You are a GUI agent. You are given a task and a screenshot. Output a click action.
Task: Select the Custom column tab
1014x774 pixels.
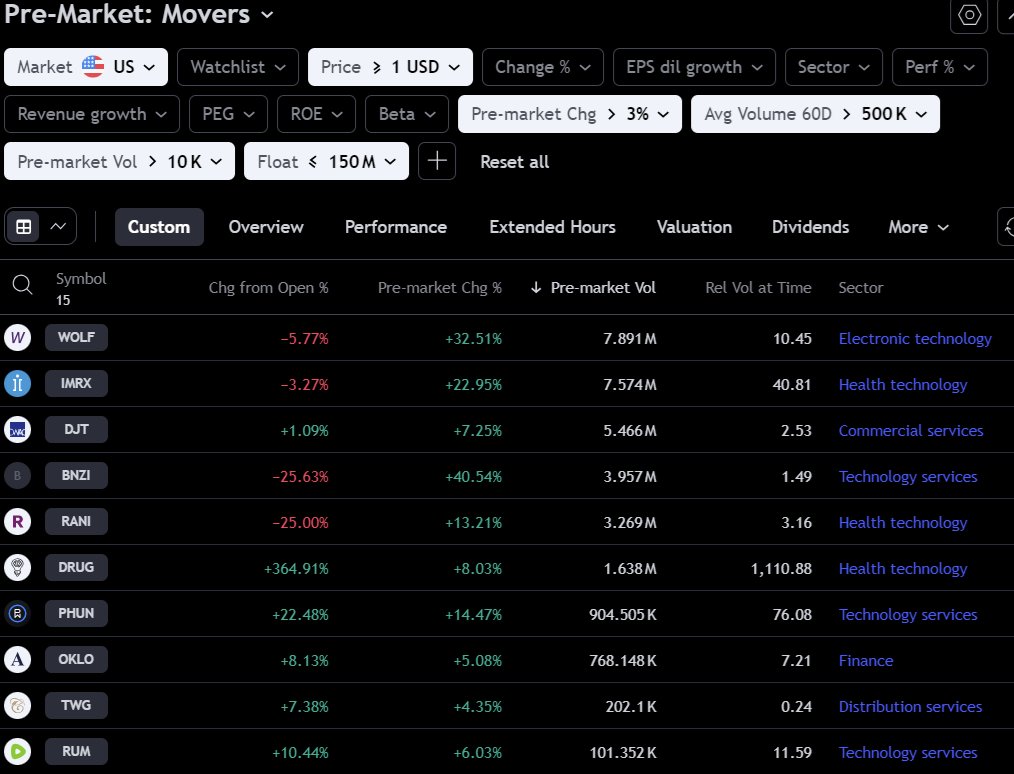[x=159, y=227]
